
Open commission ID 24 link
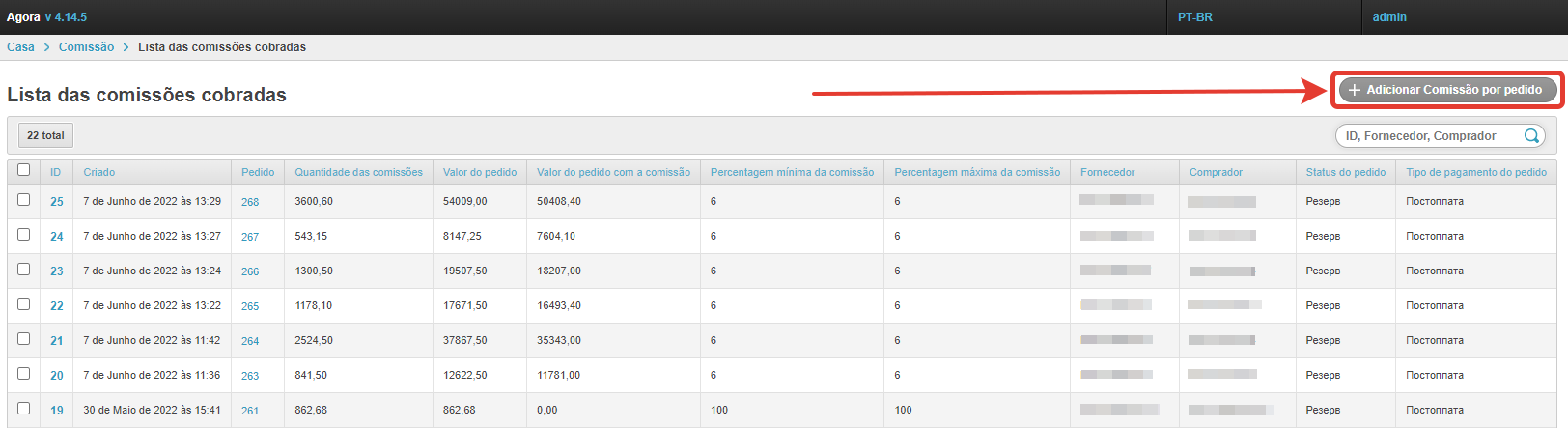tap(57, 237)
